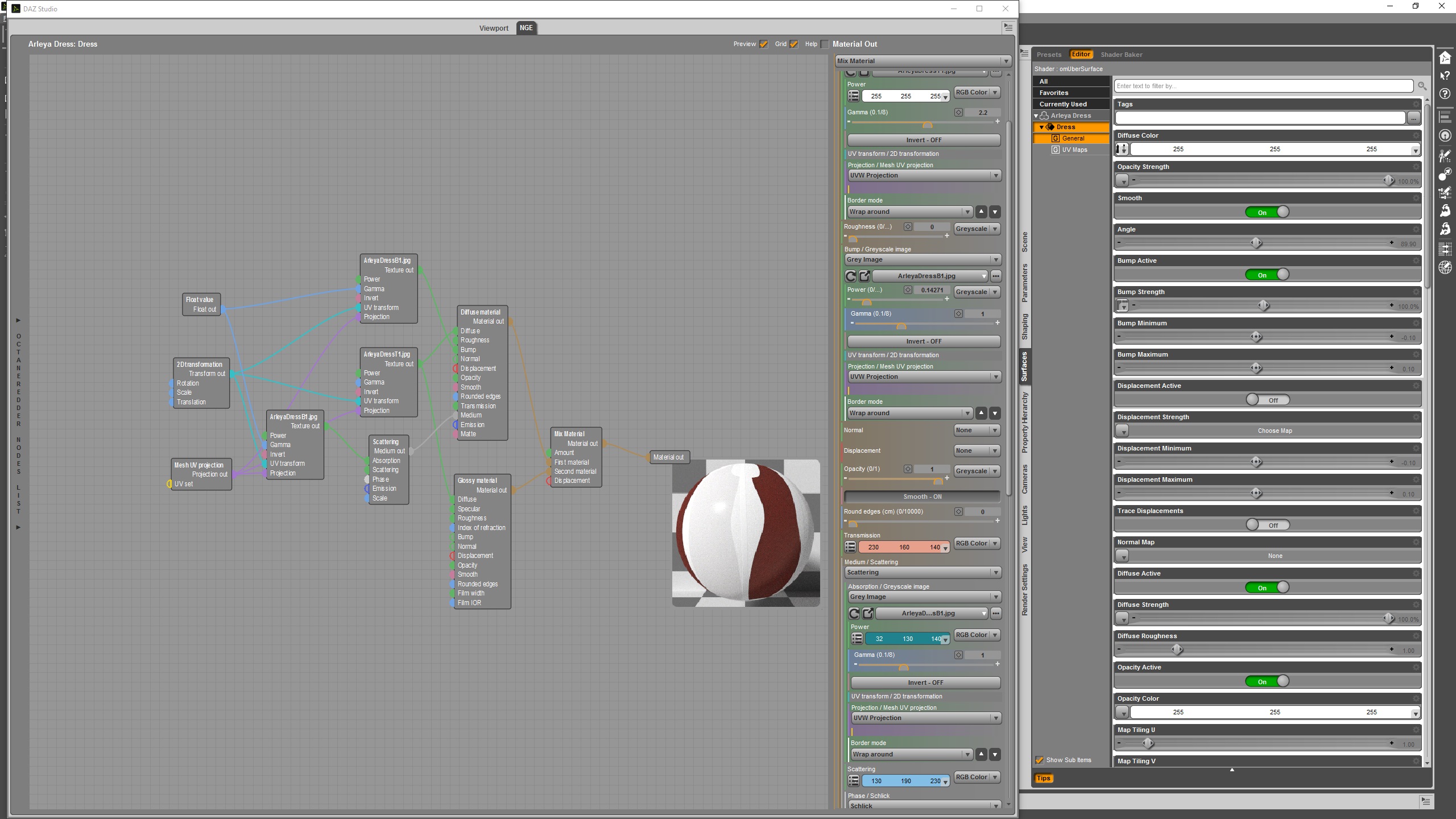Click Invert - OFF under bump Gamma
Image resolution: width=1456 pixels, height=819 pixels.
[924, 341]
